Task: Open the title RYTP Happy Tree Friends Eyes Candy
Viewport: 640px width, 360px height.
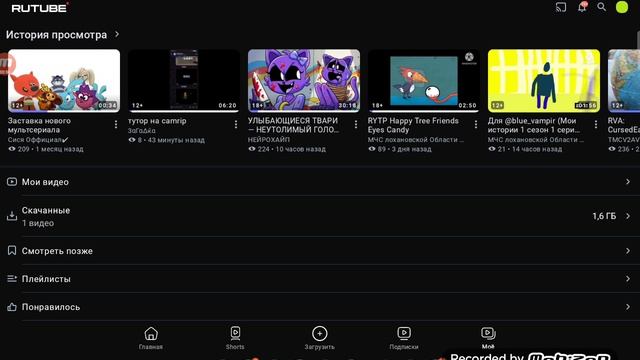Action: (413, 125)
